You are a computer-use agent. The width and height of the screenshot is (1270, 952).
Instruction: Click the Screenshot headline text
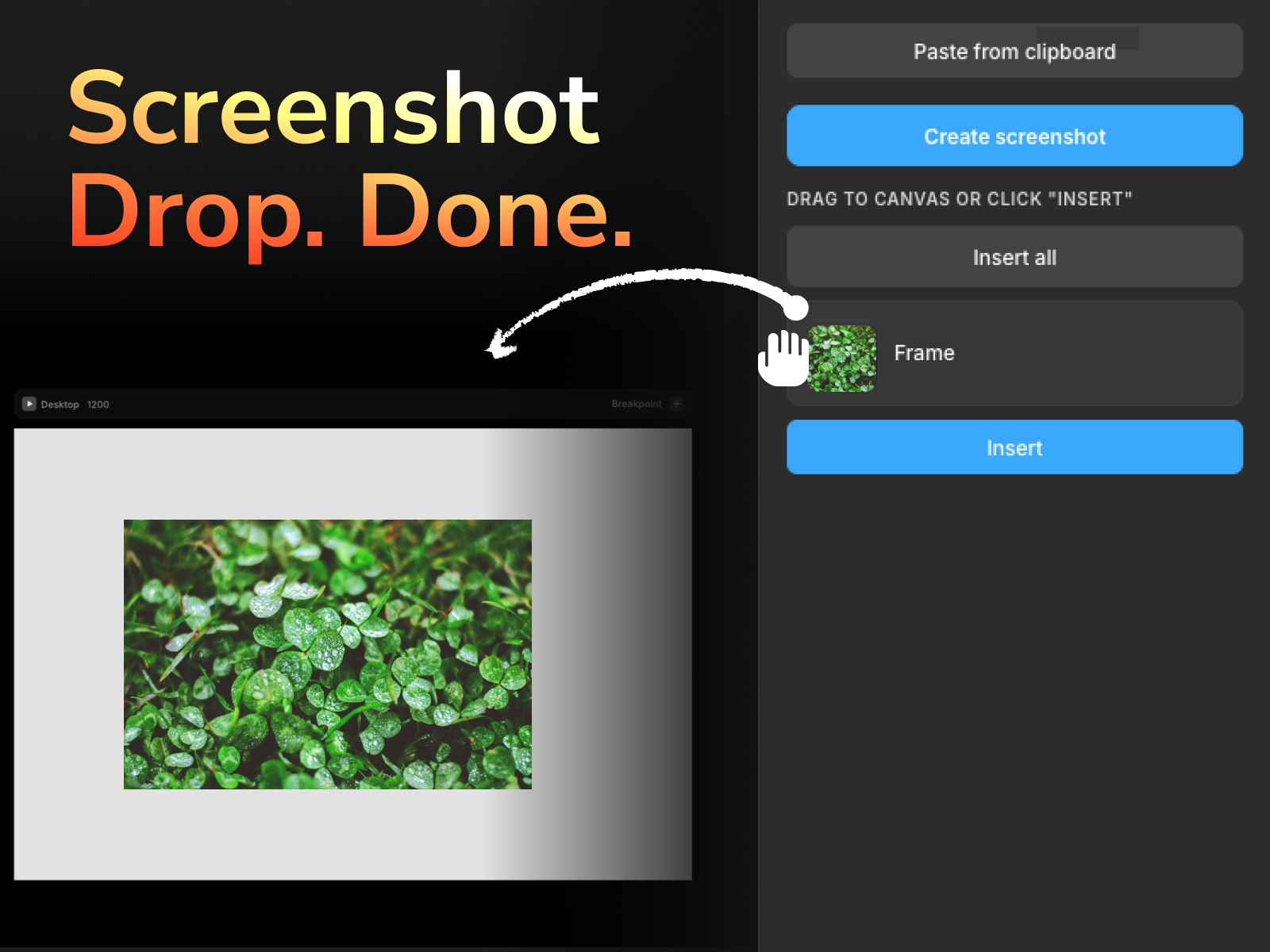click(x=335, y=111)
